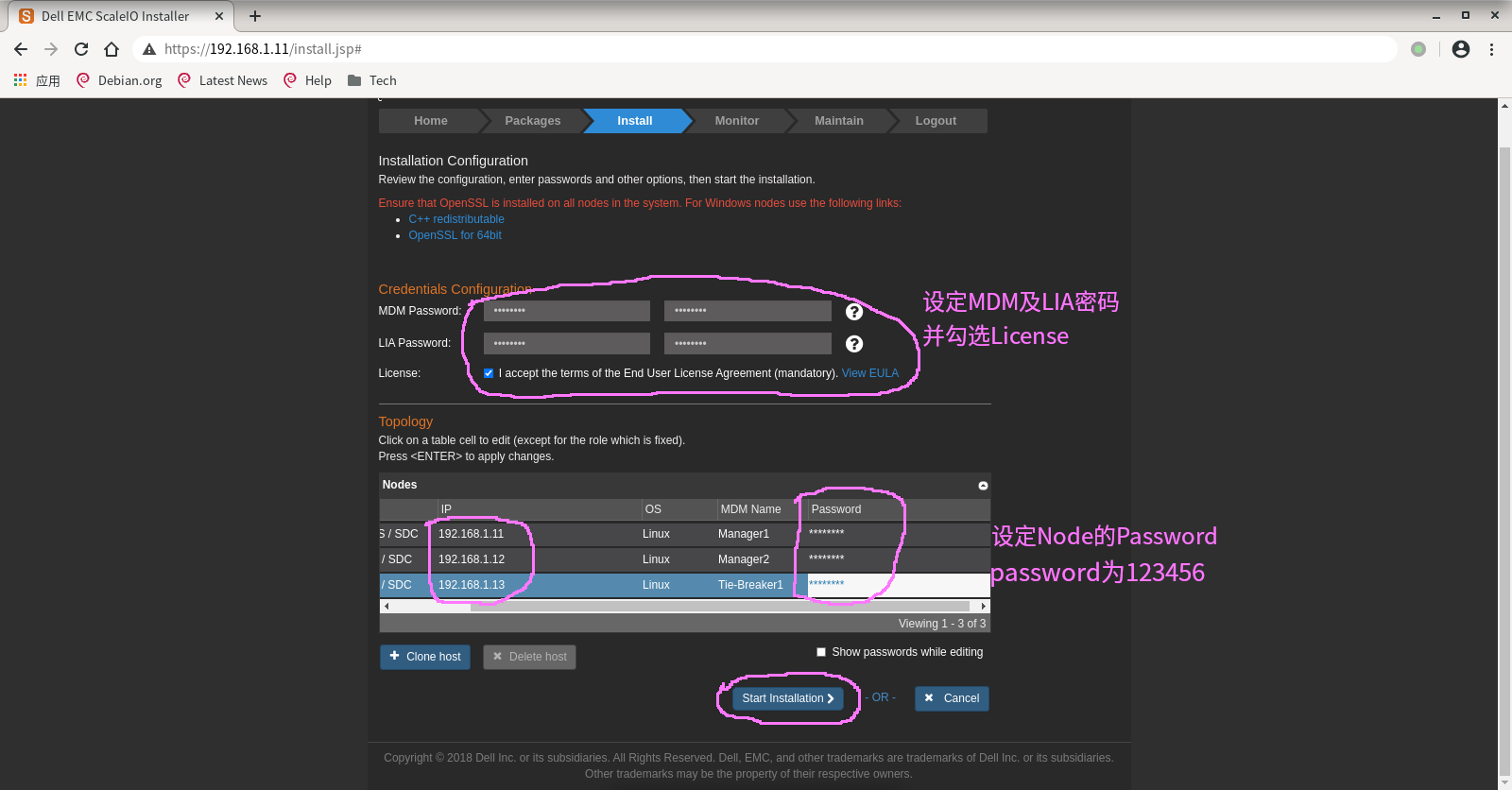Open the OpenSSL for 64bit link

(455, 235)
